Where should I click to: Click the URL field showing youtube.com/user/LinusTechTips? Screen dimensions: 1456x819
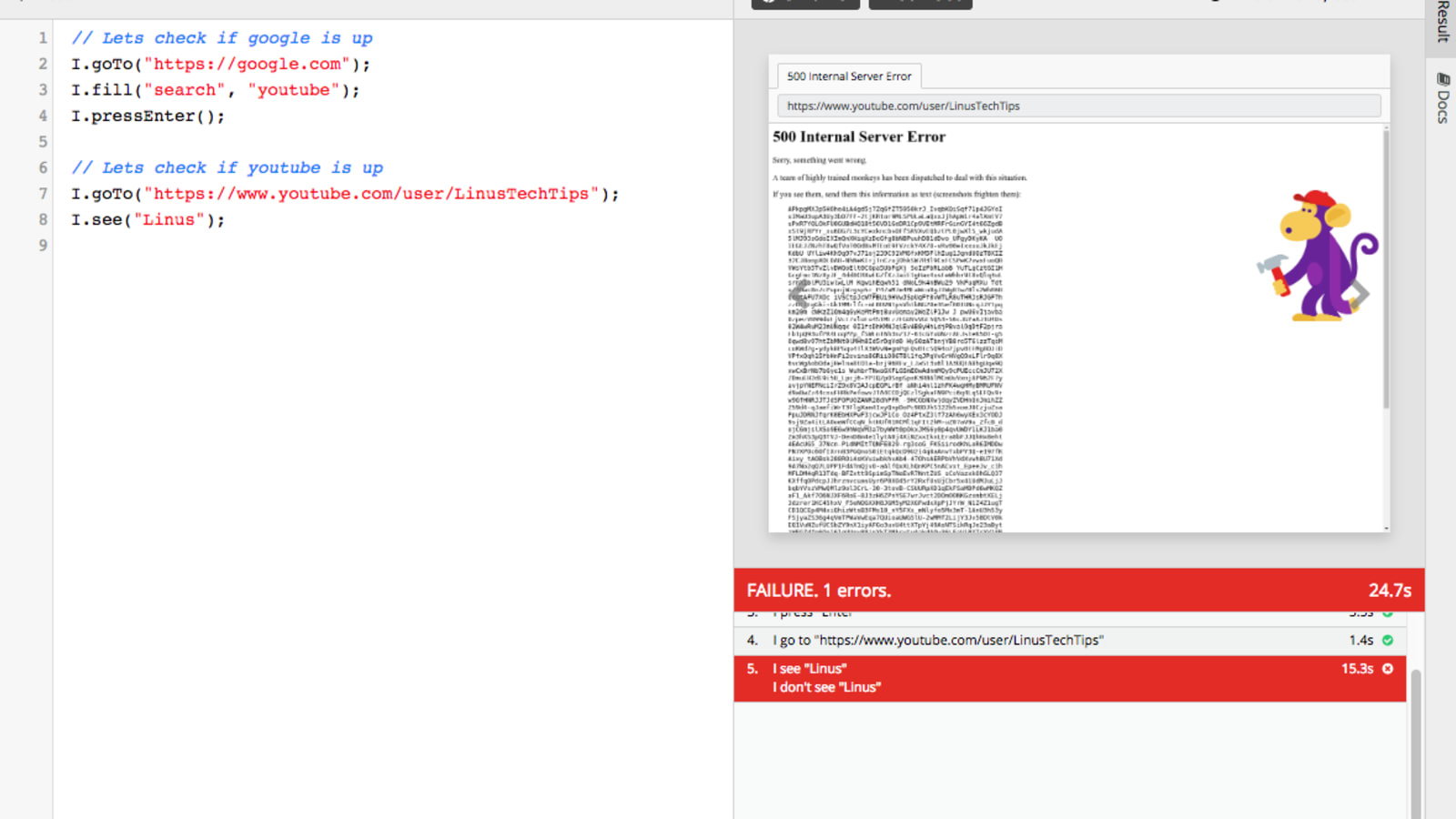click(1078, 106)
